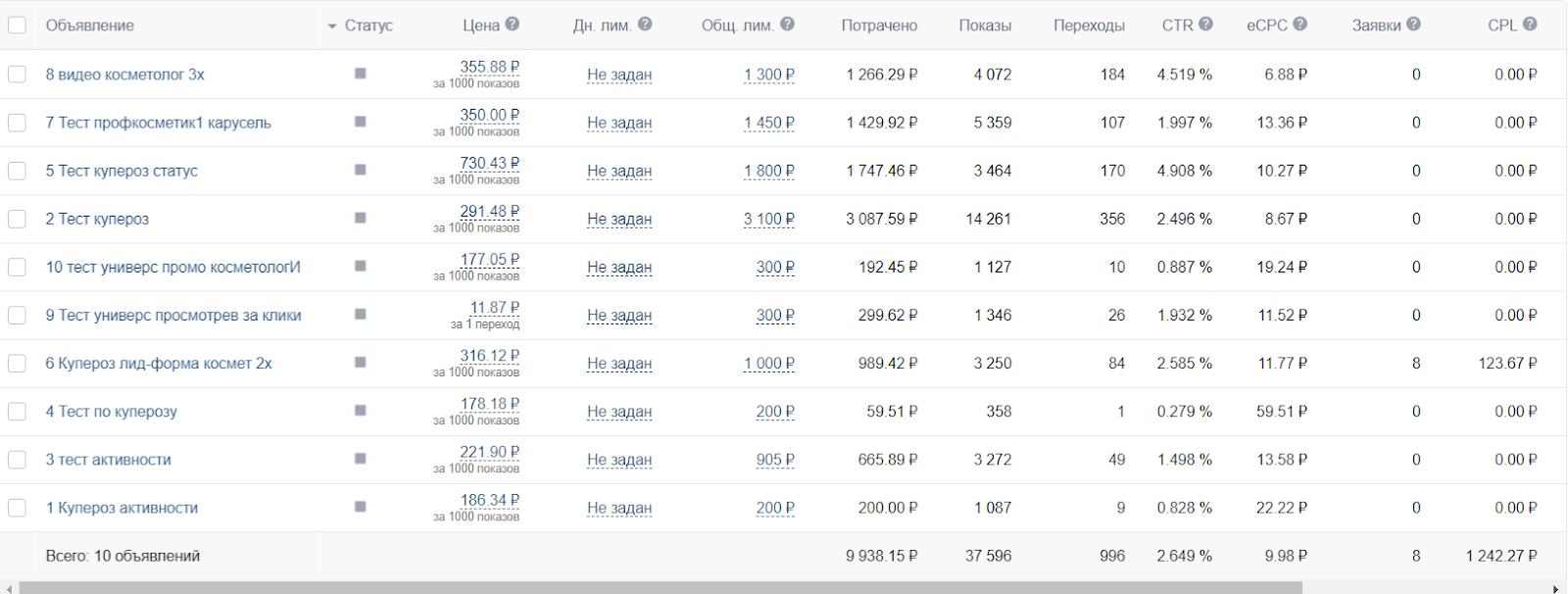Viewport: 1568px width, 594px height.
Task: Click the Заявки column help icon
Action: tap(1413, 25)
